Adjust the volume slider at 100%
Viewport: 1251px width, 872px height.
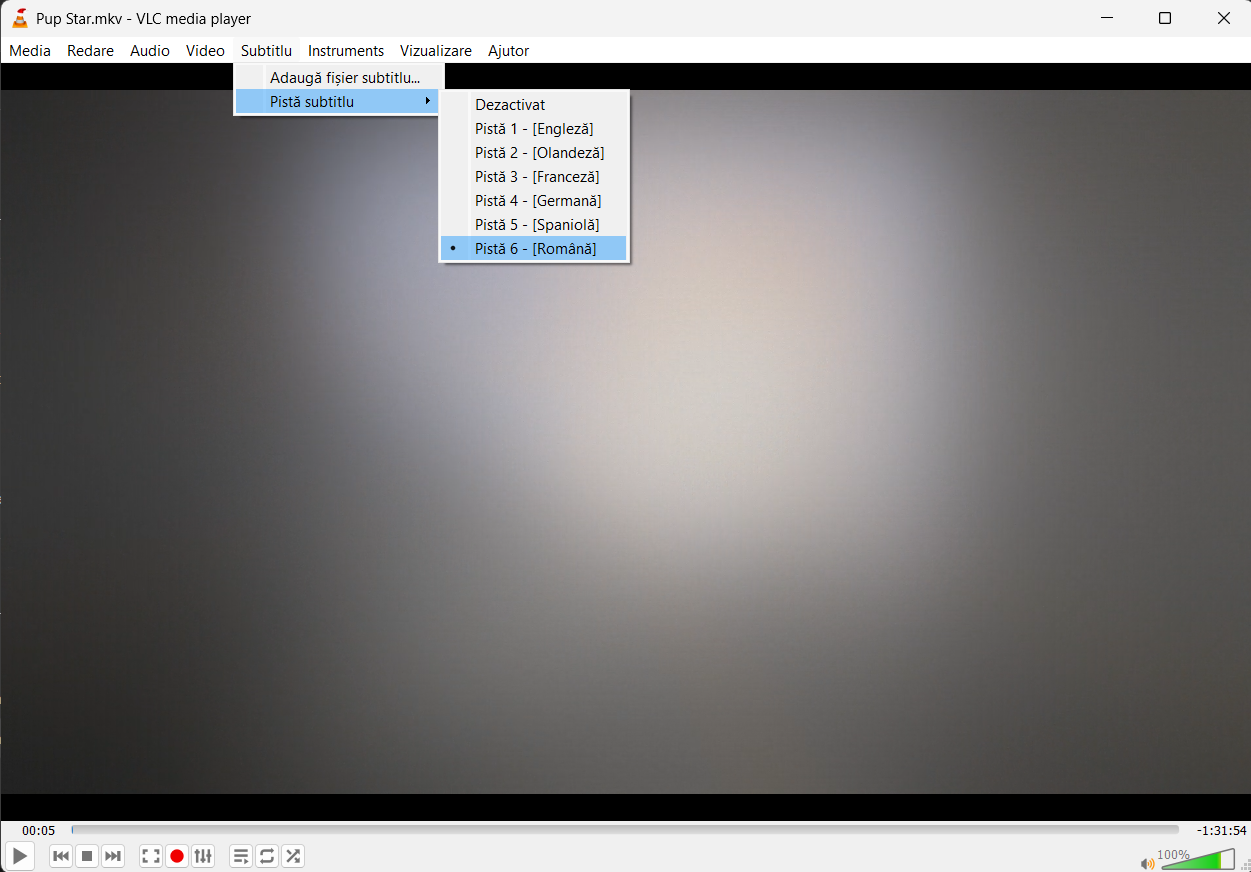coord(1197,859)
